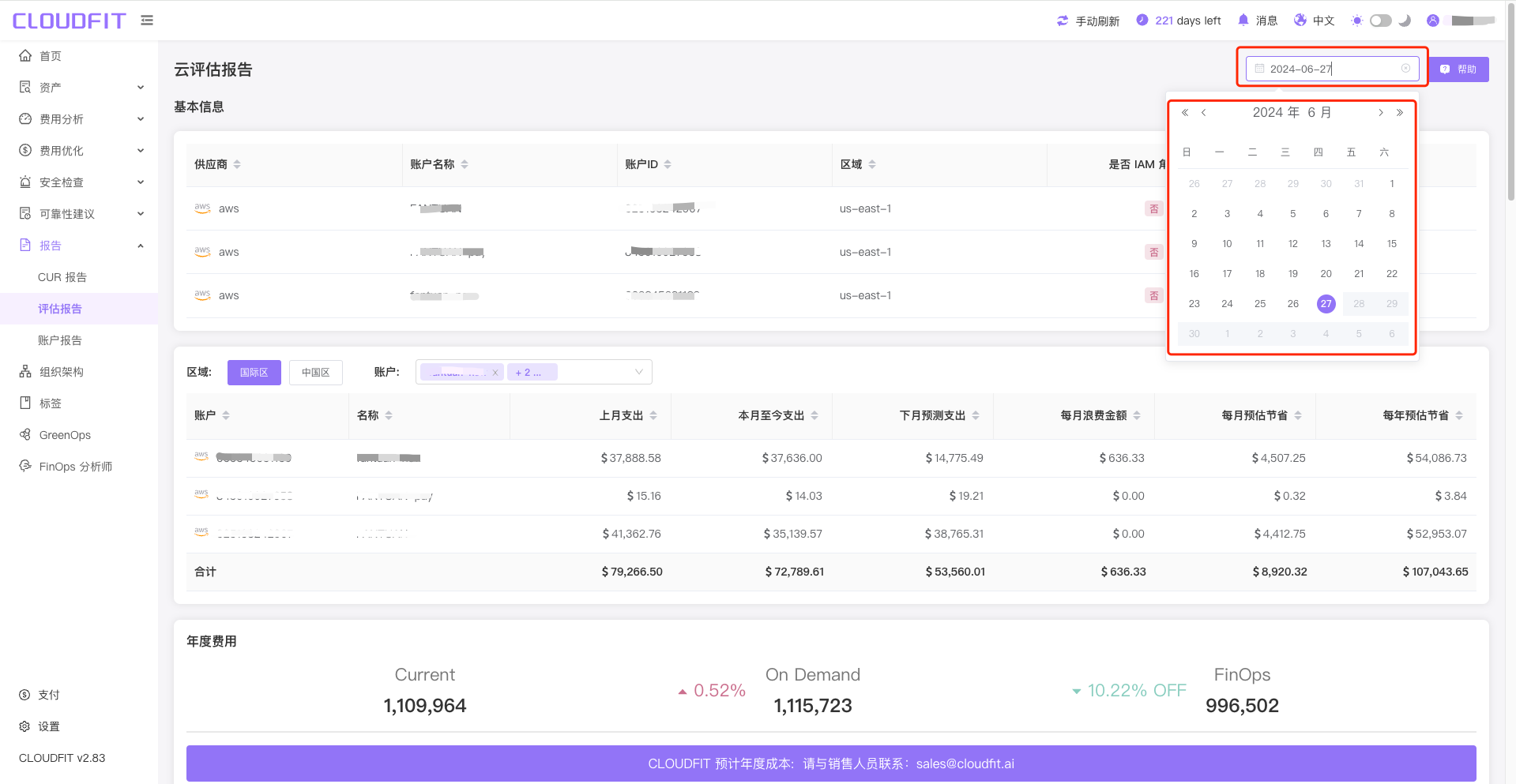Click the page vertical scrollbar

click(x=1511, y=103)
